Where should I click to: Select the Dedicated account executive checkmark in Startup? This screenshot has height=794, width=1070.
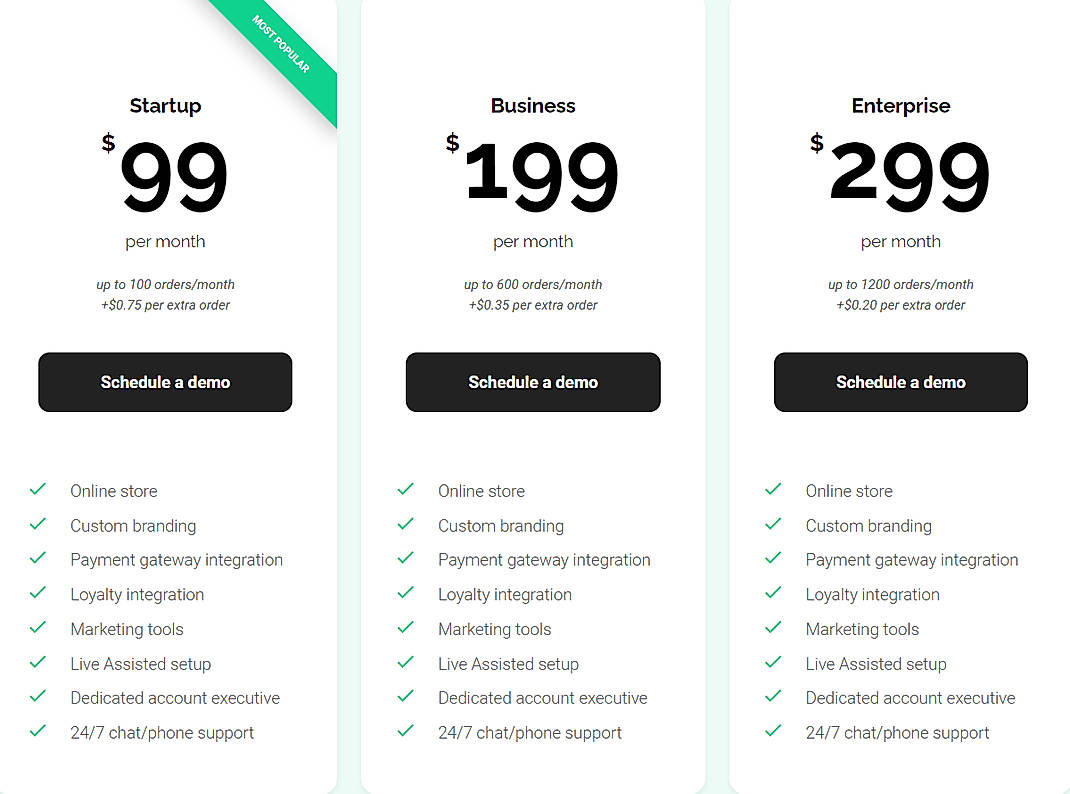click(x=38, y=697)
